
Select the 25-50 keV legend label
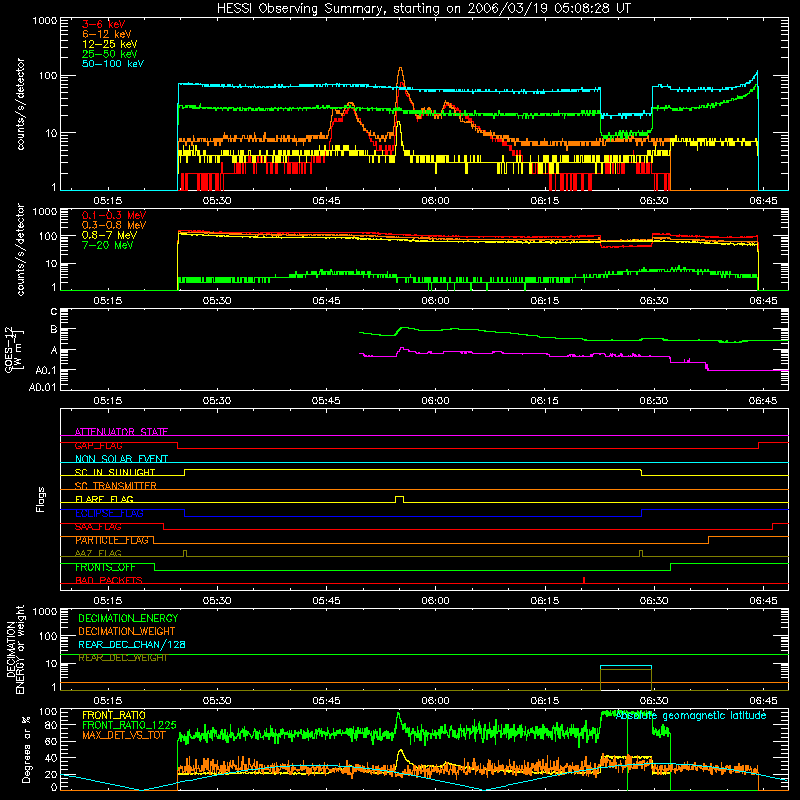110,54
